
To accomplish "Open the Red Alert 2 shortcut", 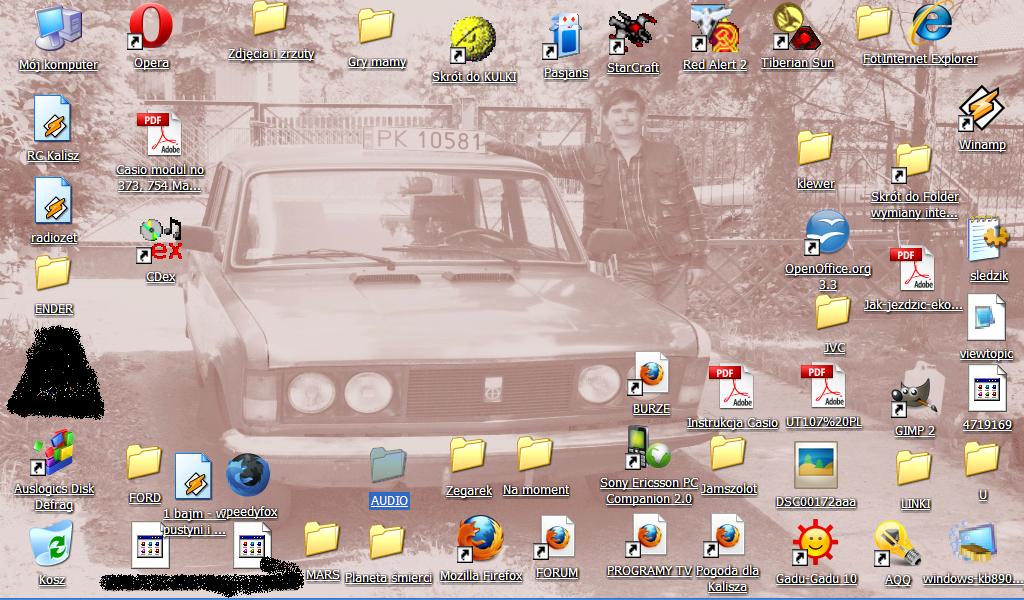I will tap(714, 30).
